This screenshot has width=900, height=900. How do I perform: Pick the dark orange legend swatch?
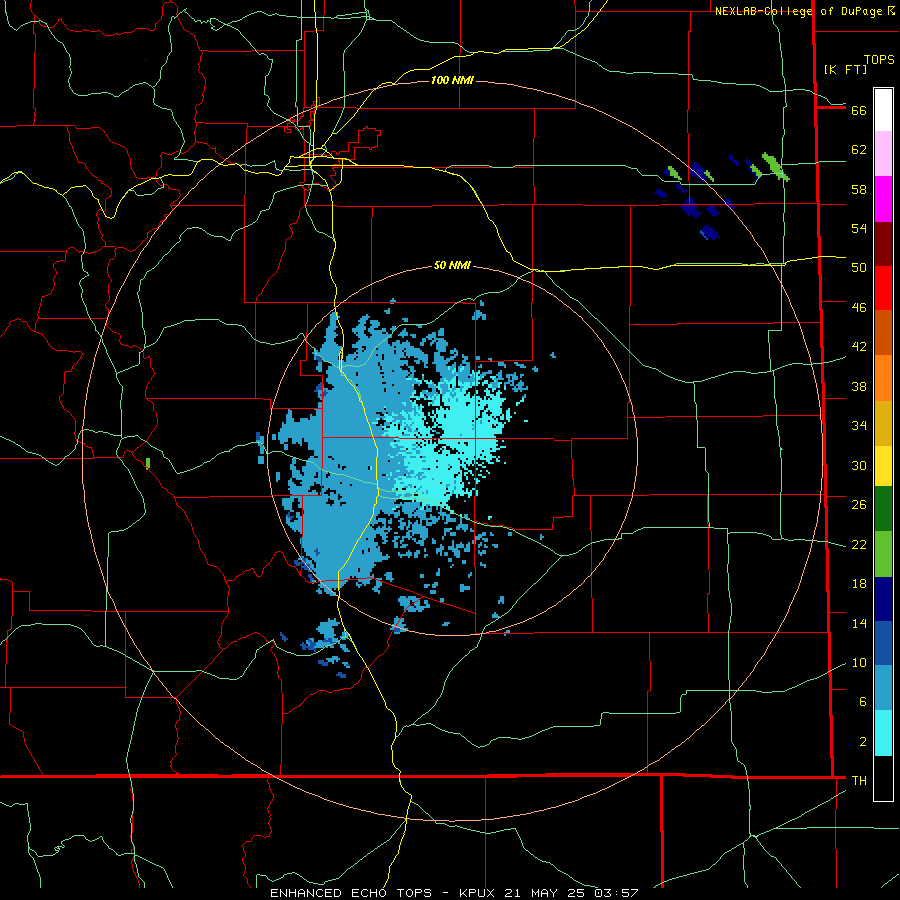pyautogui.click(x=883, y=333)
